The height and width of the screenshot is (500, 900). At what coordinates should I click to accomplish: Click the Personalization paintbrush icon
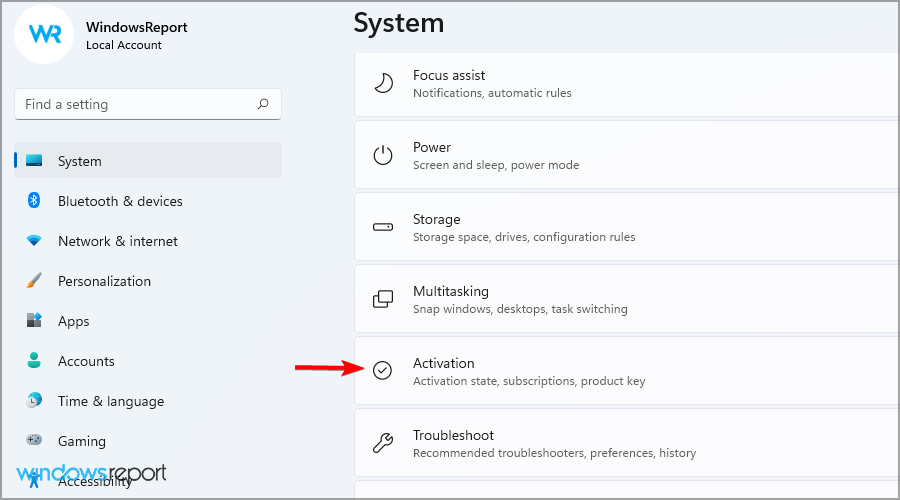coord(34,281)
